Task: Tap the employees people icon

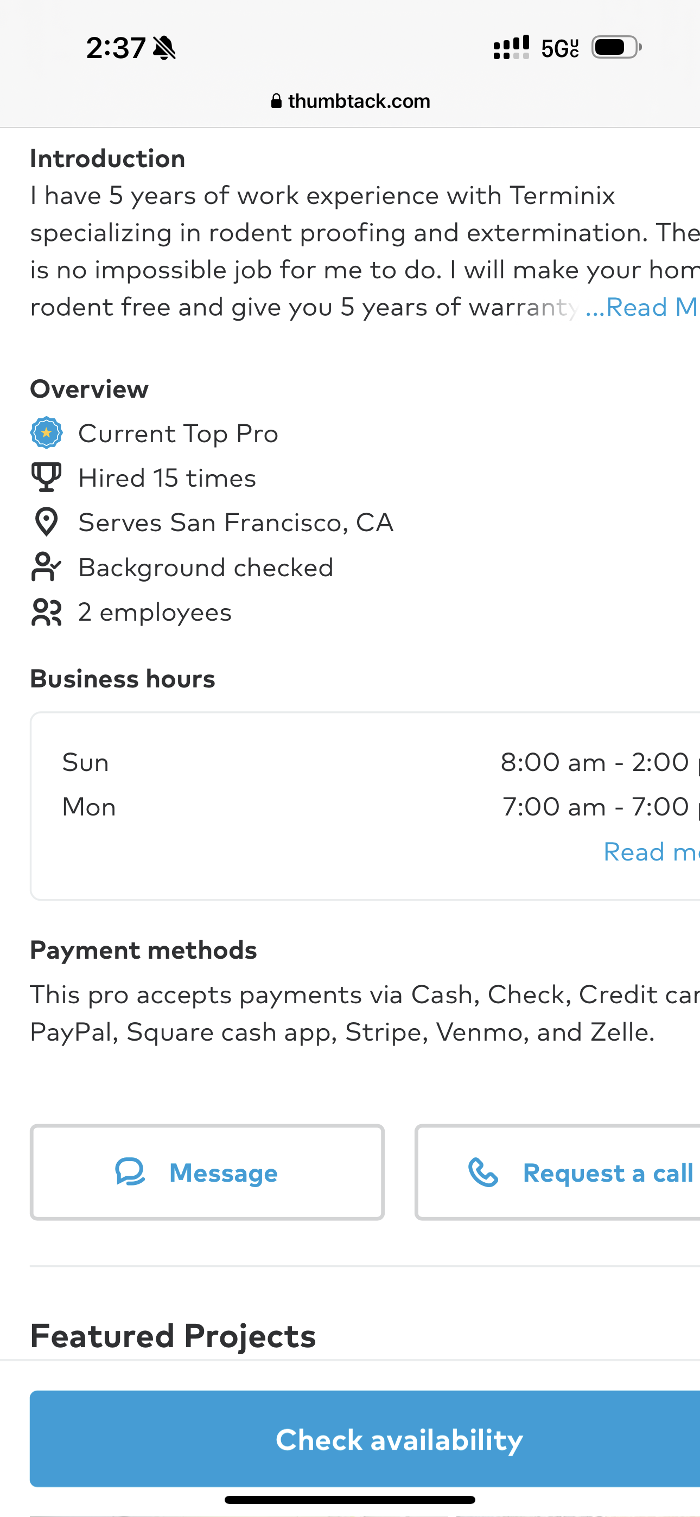Action: point(46,612)
